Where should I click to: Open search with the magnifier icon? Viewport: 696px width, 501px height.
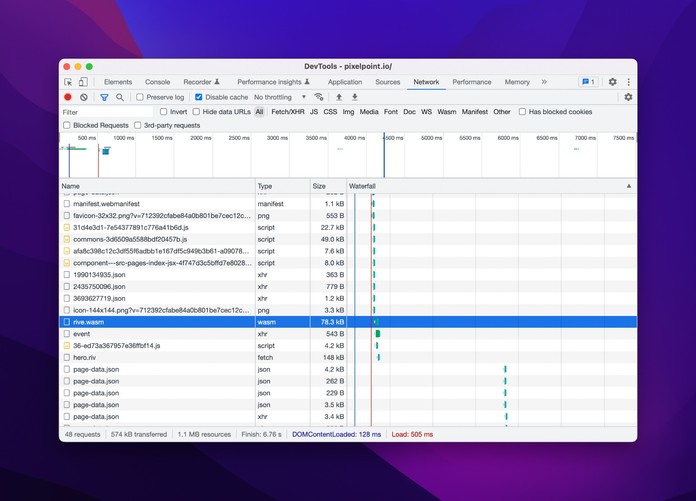[x=120, y=97]
